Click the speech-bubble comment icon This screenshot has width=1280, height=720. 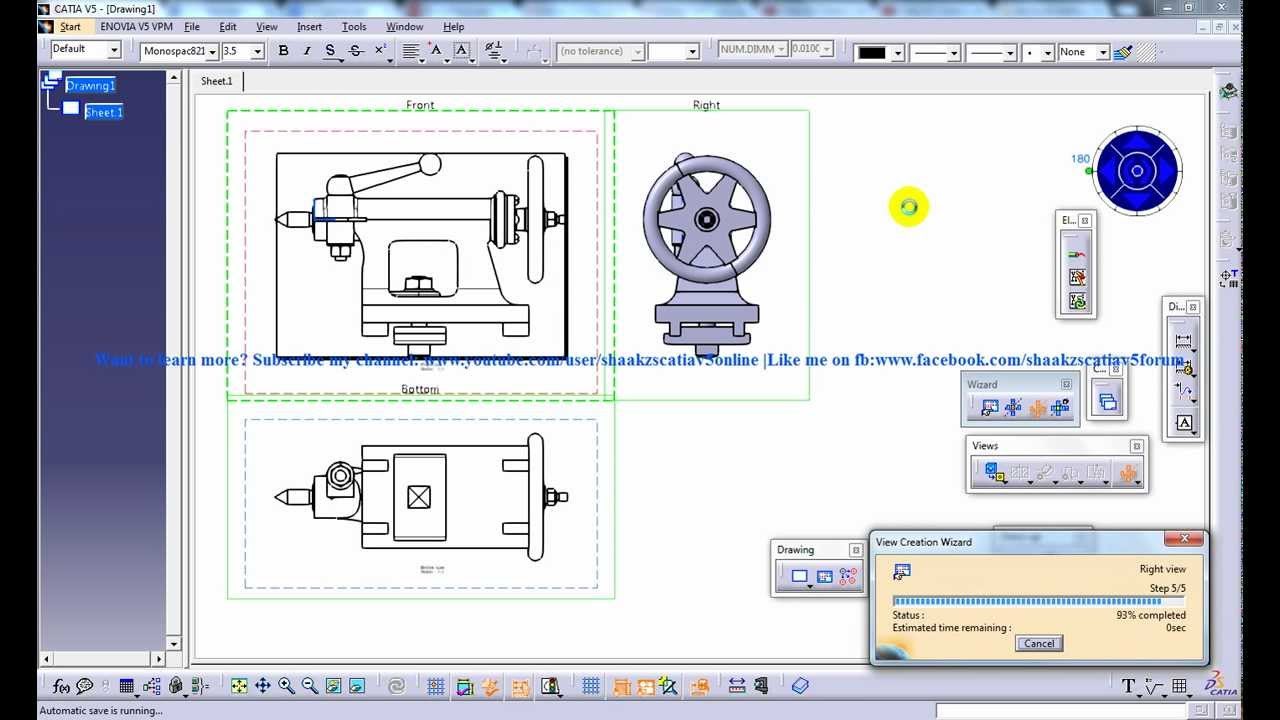85,686
